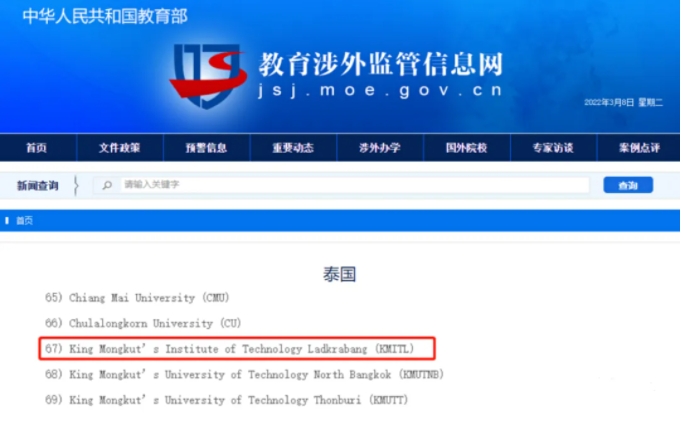Click the search magnifier icon
The height and width of the screenshot is (421, 683).
pos(107,185)
